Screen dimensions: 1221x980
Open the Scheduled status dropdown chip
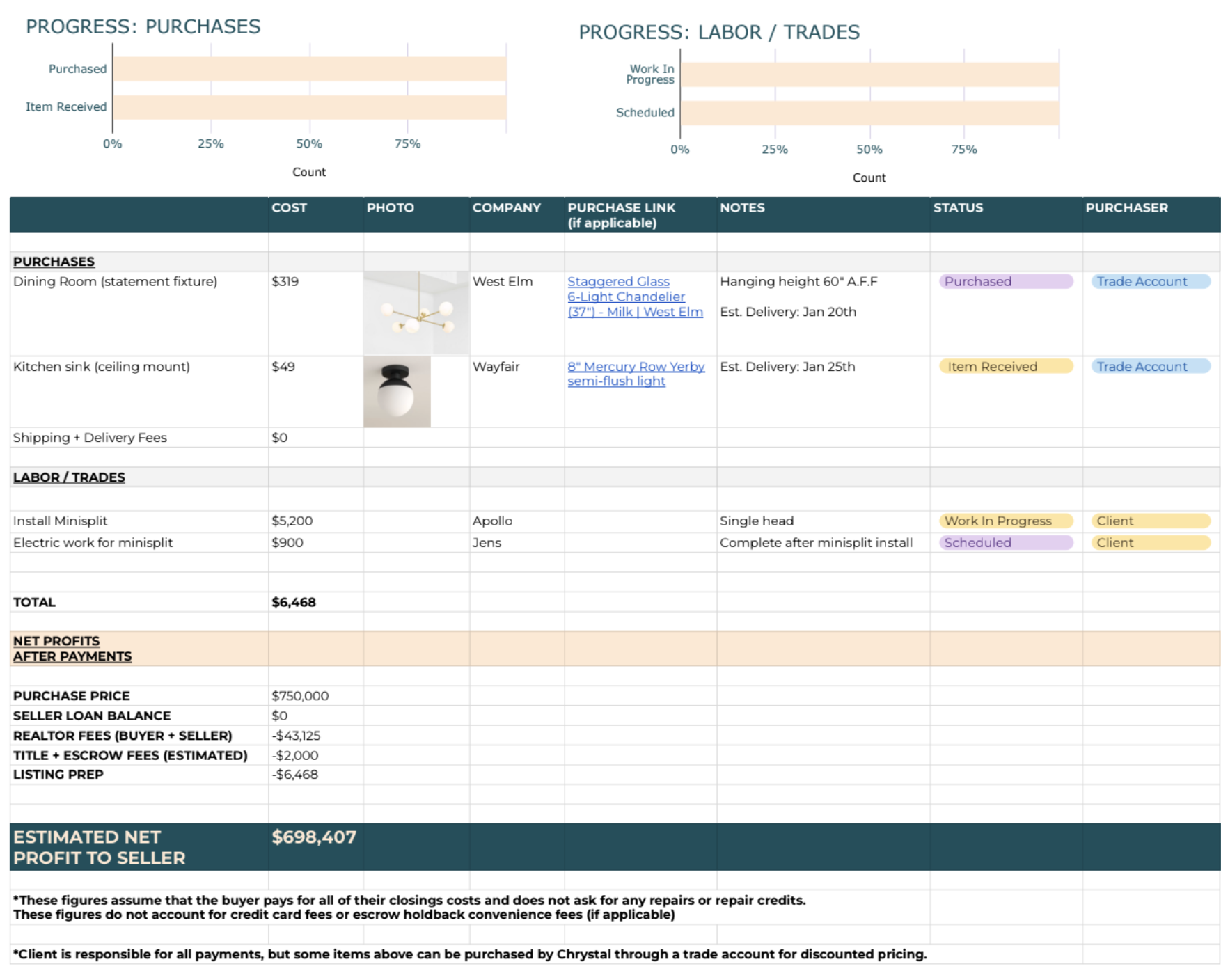(1006, 542)
